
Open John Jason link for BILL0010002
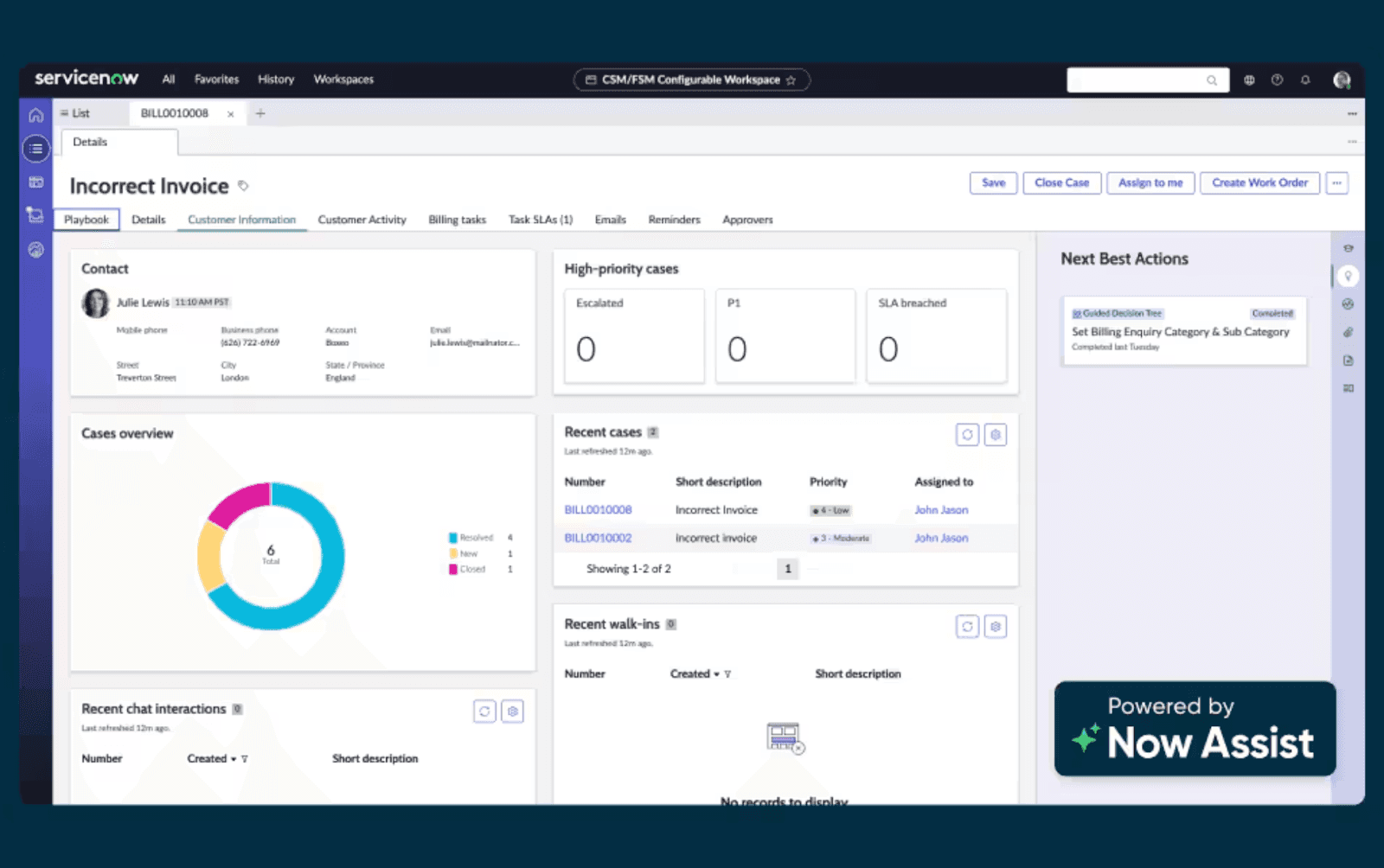(941, 538)
